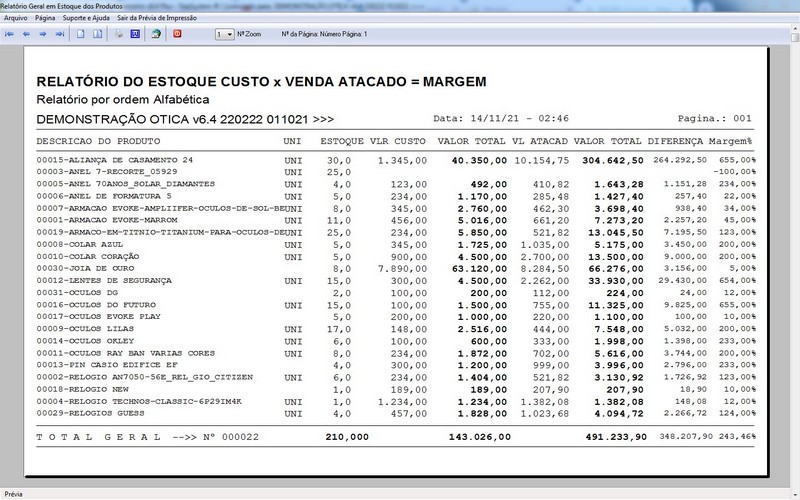
Task: Click column header 'VLR CUSTO'
Action: [x=397, y=141]
